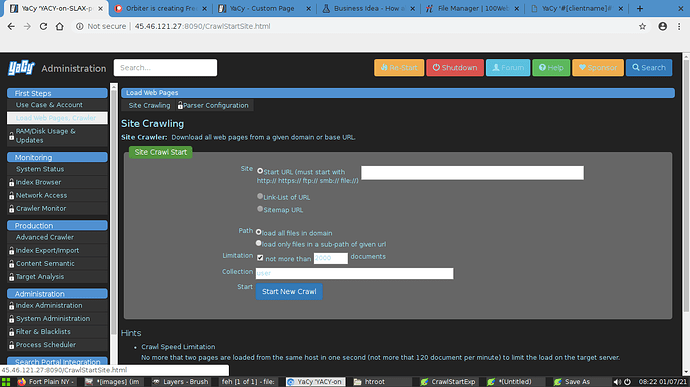Switch to the File Manager 100Web tab

click(473, 8)
